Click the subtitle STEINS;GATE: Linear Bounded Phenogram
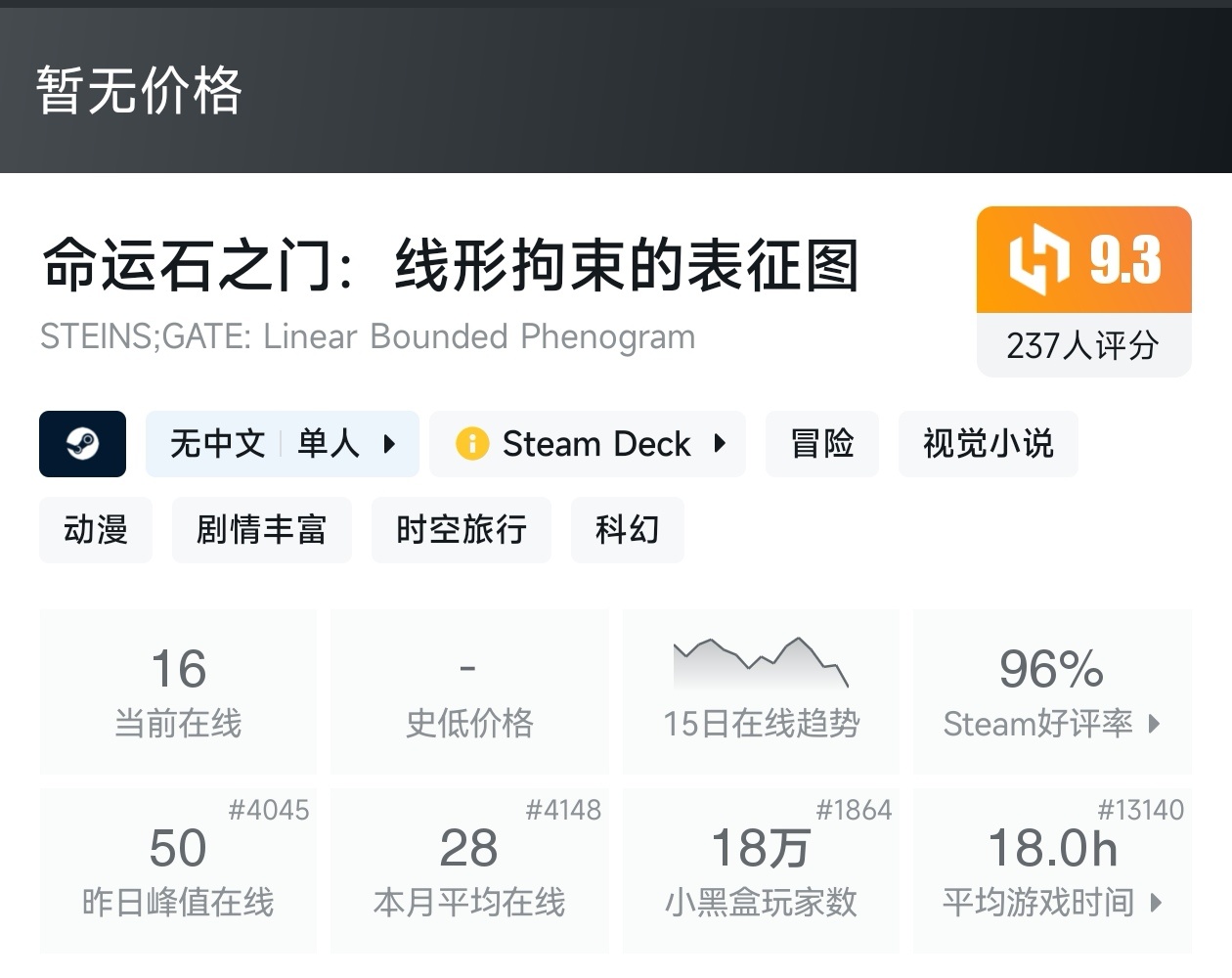The height and width of the screenshot is (978, 1232). coord(368,336)
